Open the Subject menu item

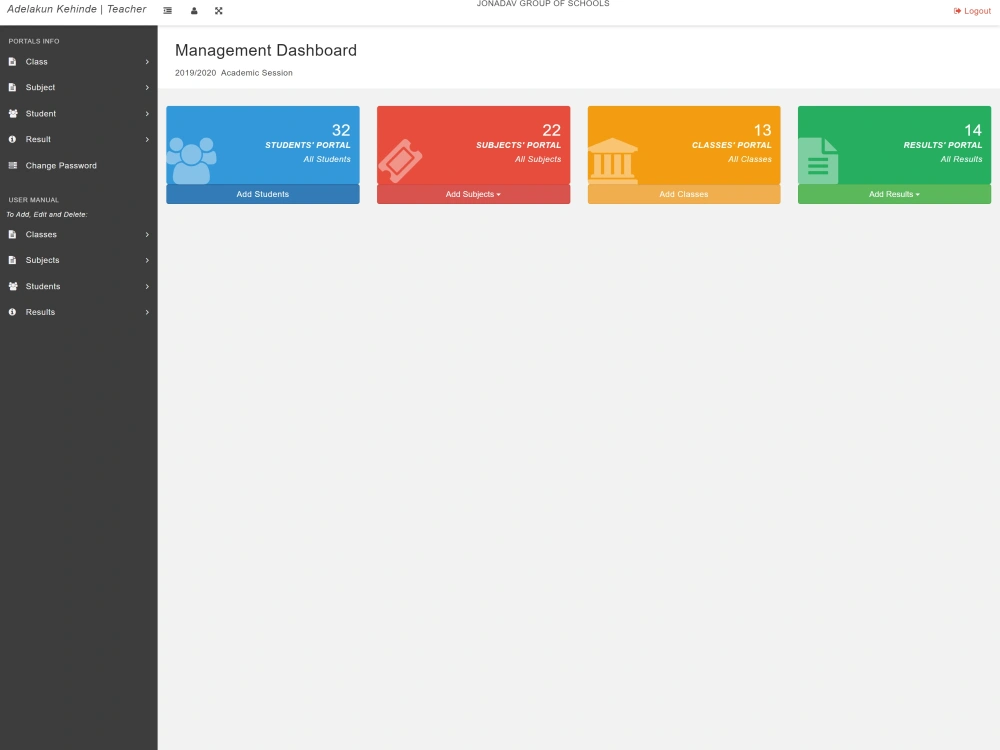click(x=78, y=87)
